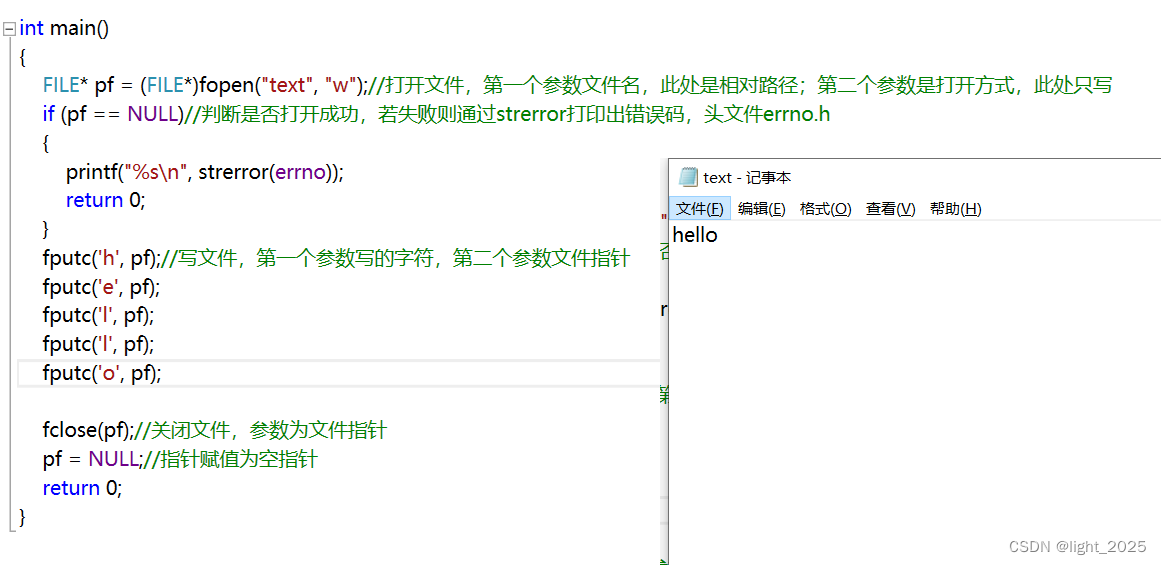
Task: Click the first 'return 0;' inside if block
Action: point(106,200)
